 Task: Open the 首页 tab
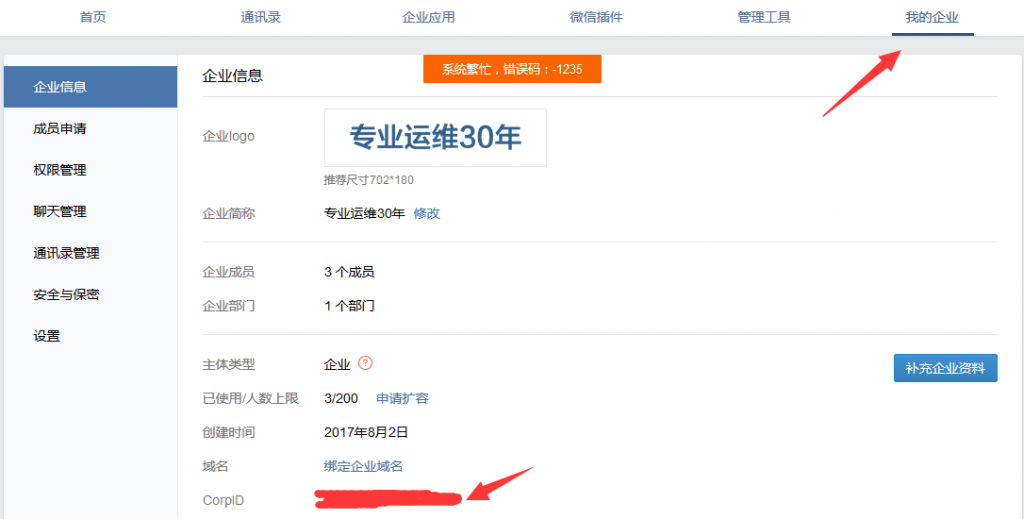click(93, 18)
